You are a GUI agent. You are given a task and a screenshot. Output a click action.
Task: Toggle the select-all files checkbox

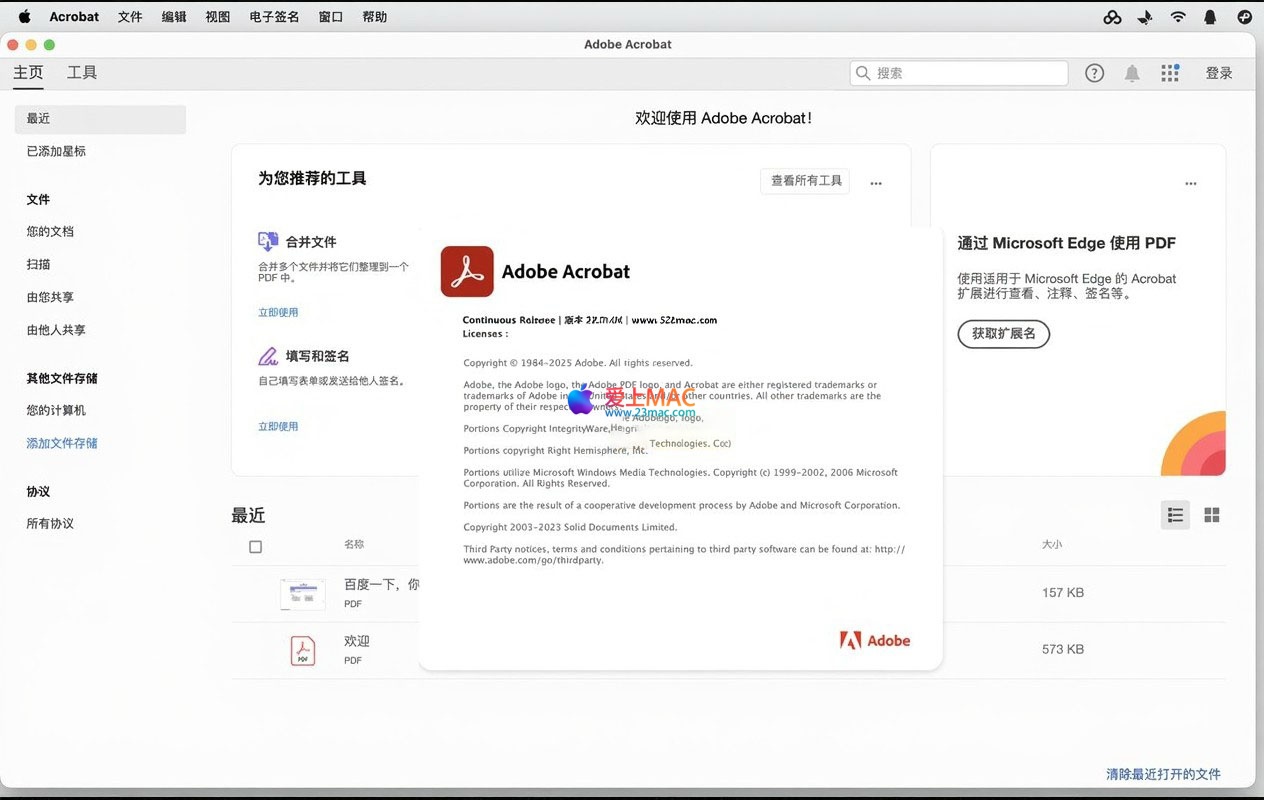pos(255,547)
